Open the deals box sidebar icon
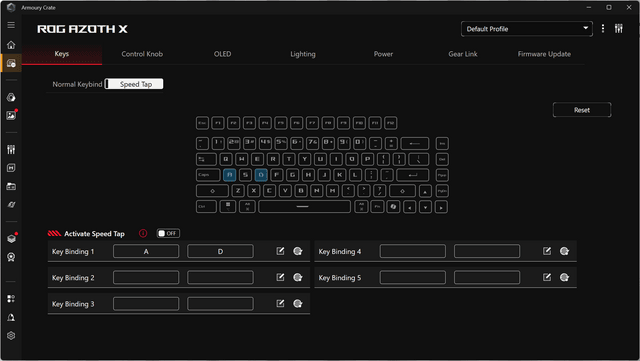Screen dimensions: 640x361 pyautogui.click(x=11, y=238)
